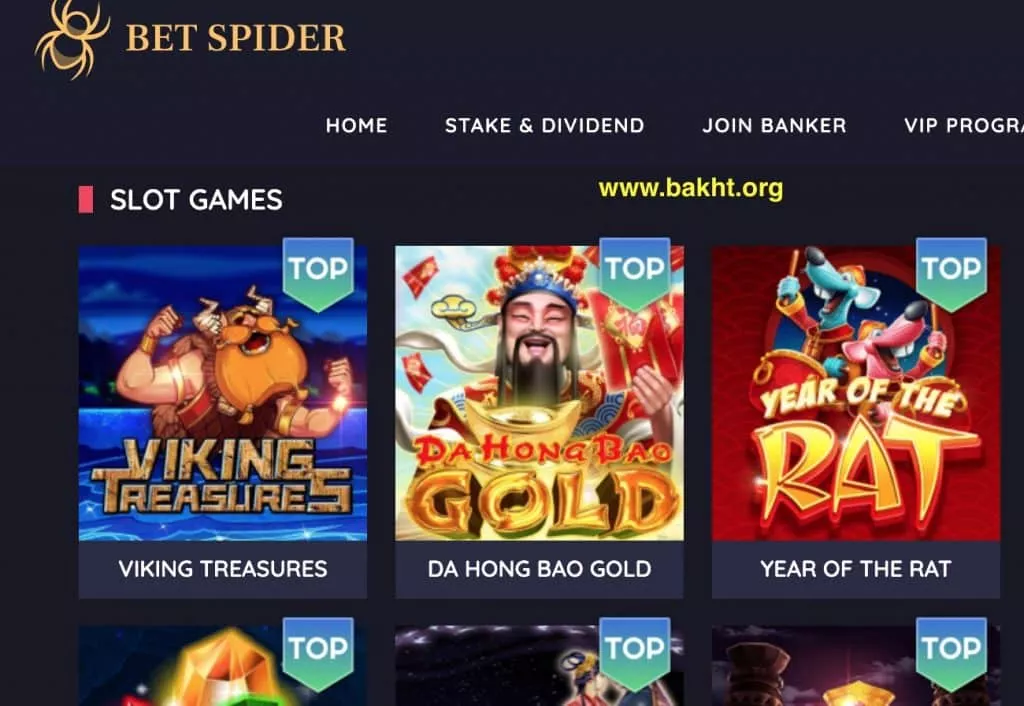The height and width of the screenshot is (706, 1024).
Task: Click the TOP badge on Da Hong Bao Gold
Action: pos(635,274)
